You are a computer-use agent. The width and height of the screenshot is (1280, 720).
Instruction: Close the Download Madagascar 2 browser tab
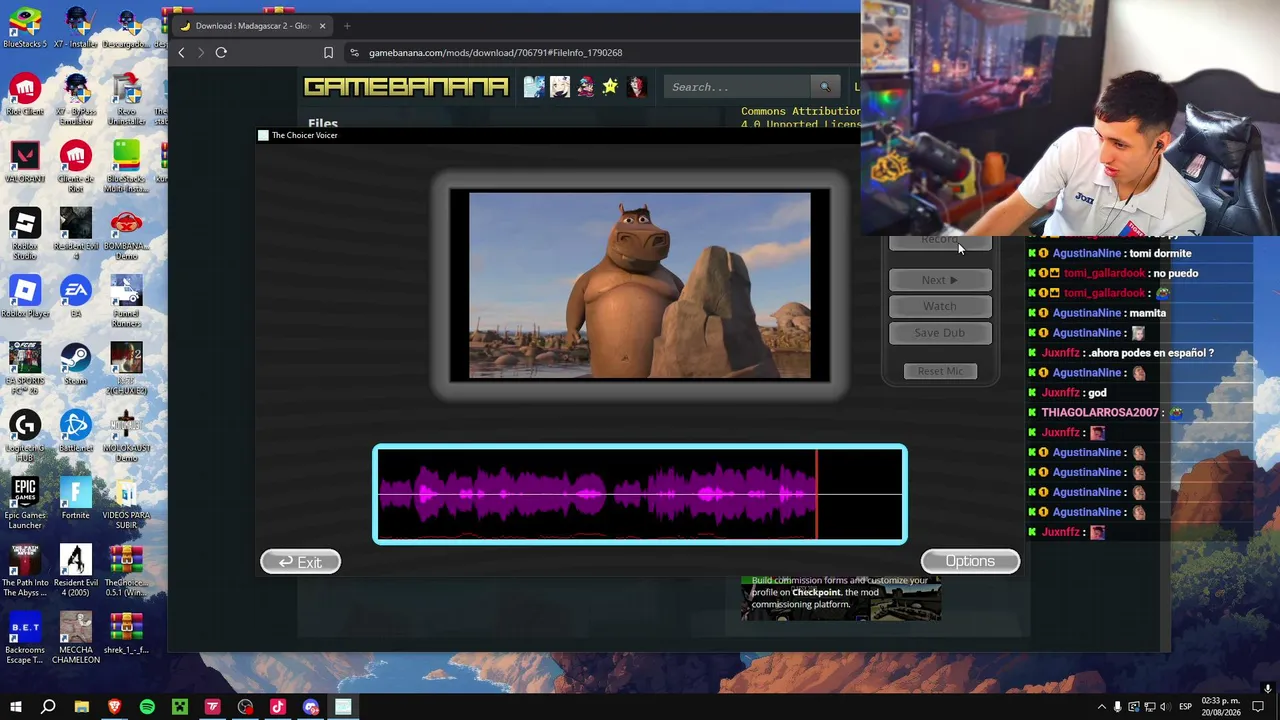[x=322, y=26]
